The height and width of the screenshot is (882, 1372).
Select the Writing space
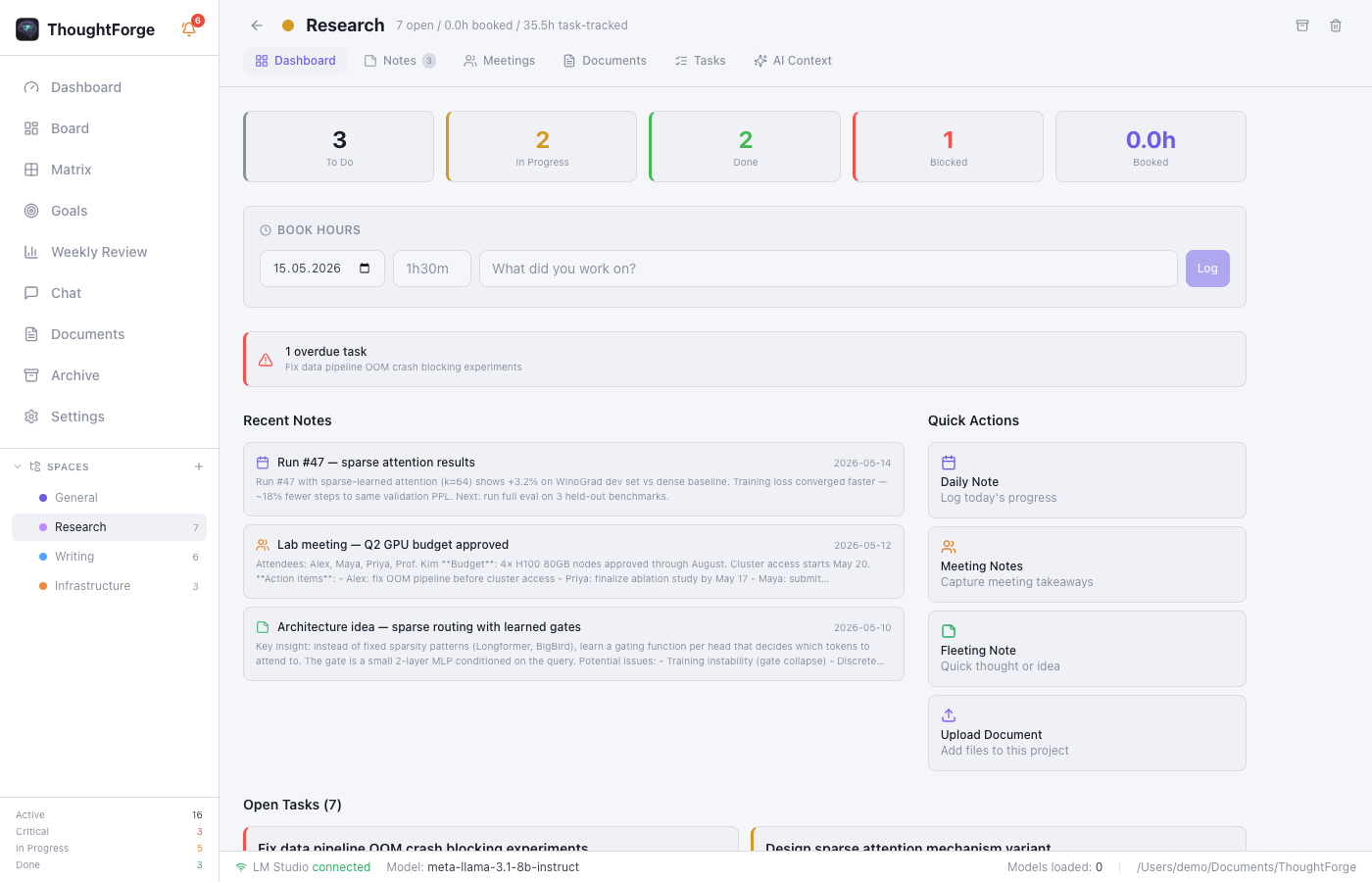[110, 557]
